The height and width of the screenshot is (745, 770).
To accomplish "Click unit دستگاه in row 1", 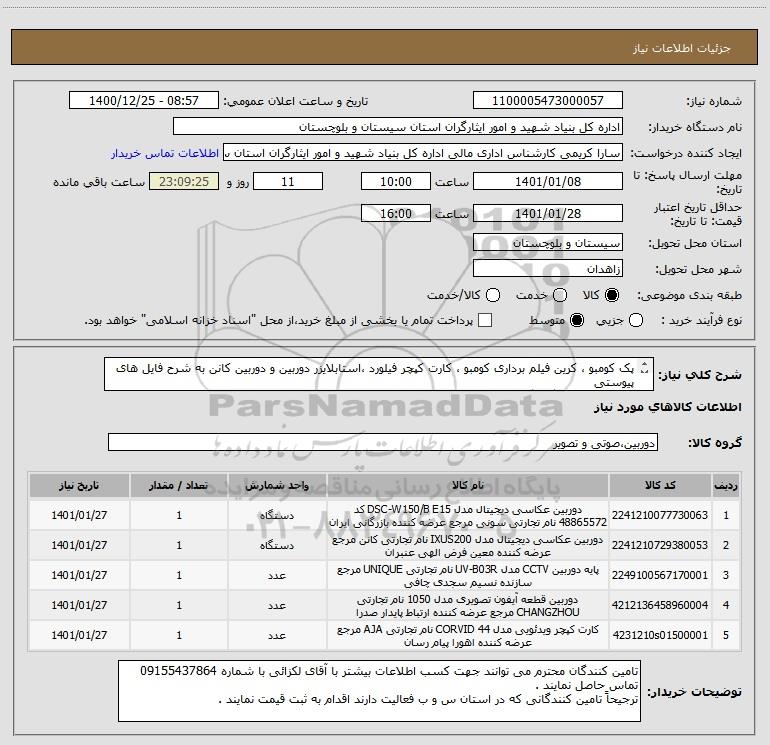I will pyautogui.click(x=277, y=516).
